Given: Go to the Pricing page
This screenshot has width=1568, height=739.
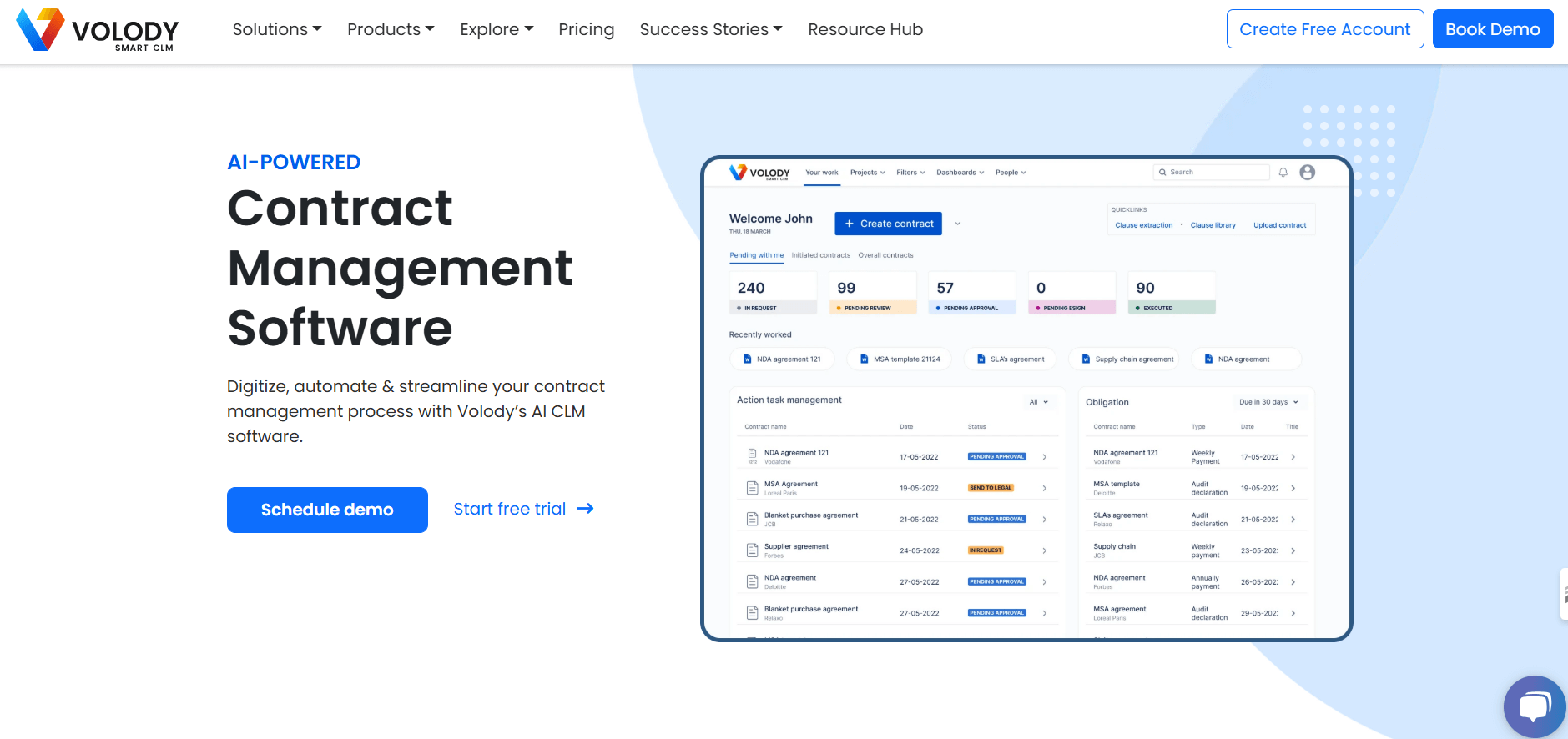Looking at the screenshot, I should pos(586,29).
